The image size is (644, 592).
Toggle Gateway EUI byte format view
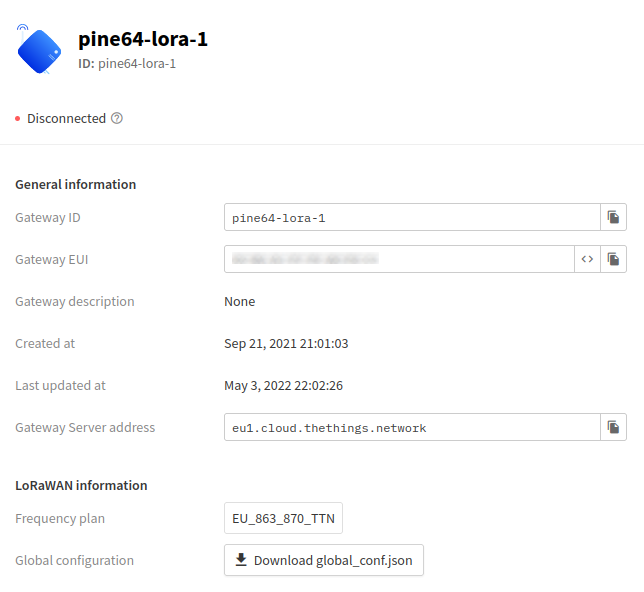click(x=587, y=259)
